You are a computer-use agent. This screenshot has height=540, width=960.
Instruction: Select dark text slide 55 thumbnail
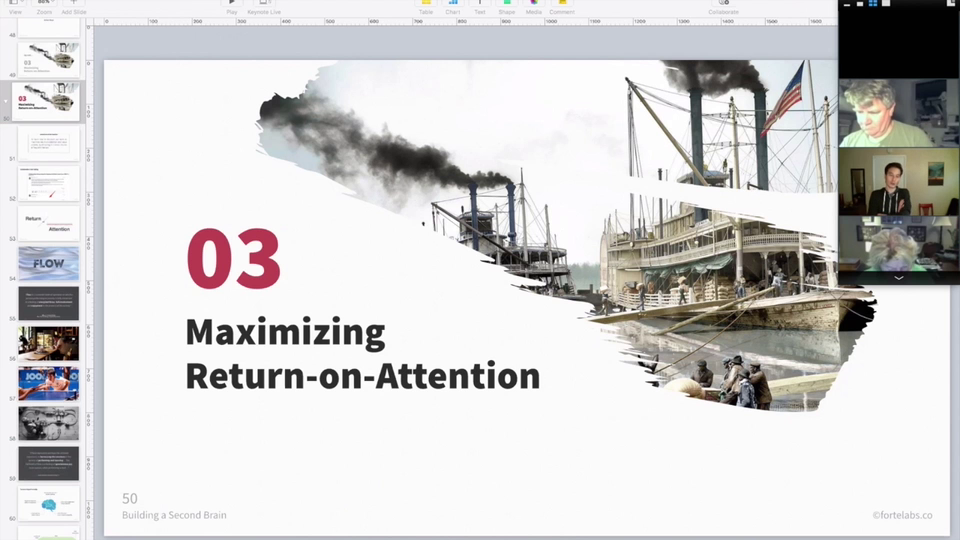(48, 303)
